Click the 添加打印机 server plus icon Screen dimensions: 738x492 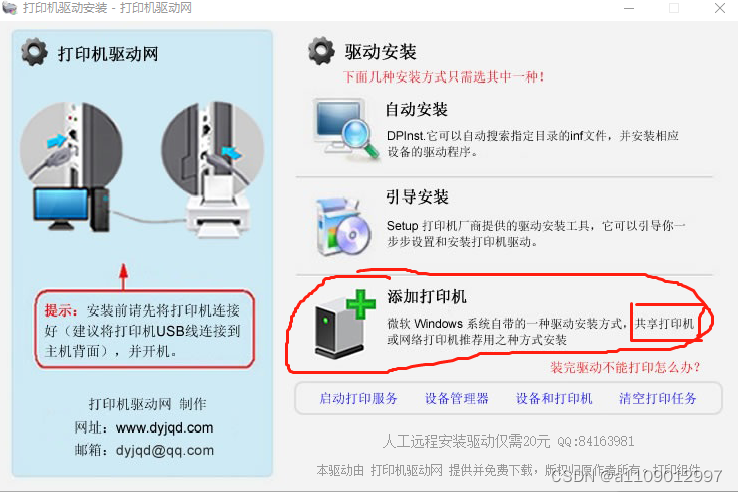[x=345, y=325]
